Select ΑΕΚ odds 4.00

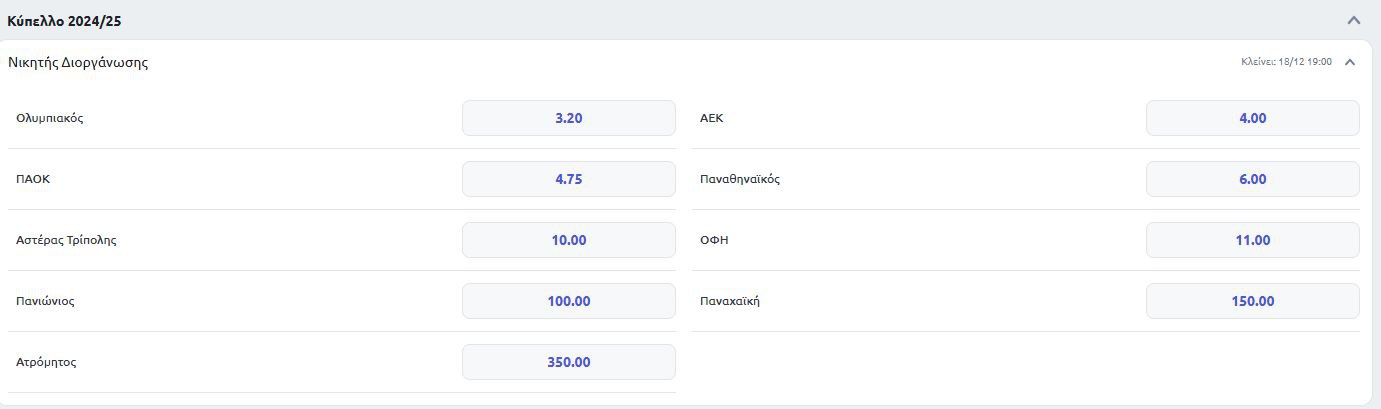pyautogui.click(x=1253, y=118)
